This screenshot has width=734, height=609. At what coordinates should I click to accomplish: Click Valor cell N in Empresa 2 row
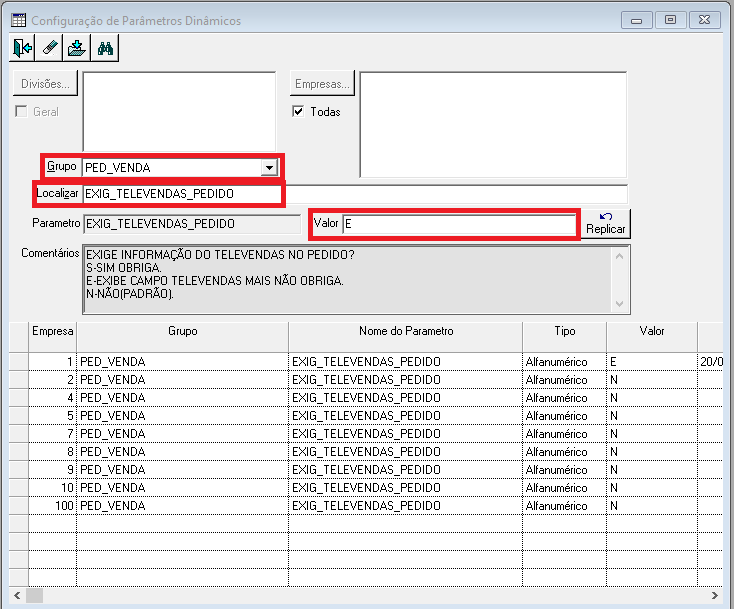652,379
